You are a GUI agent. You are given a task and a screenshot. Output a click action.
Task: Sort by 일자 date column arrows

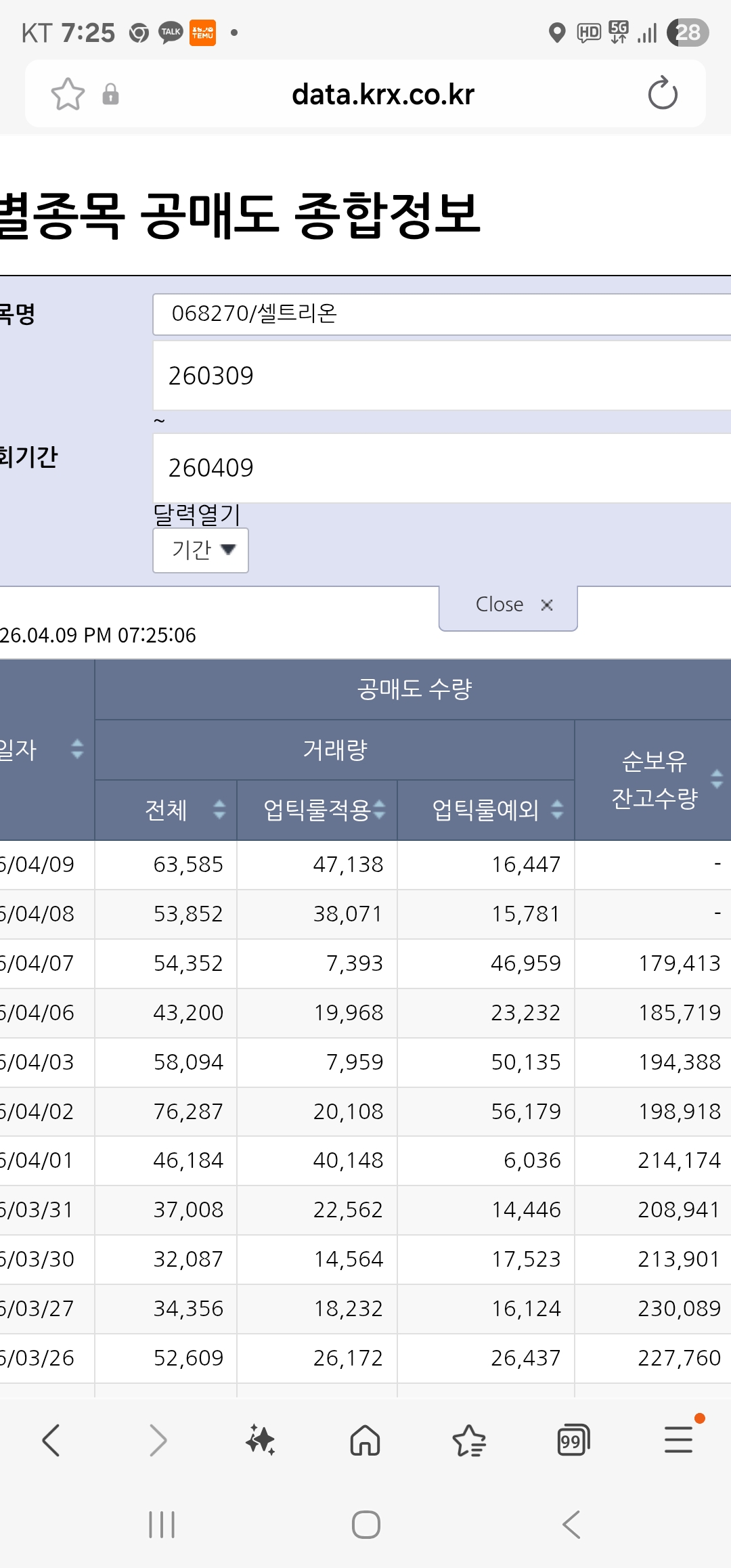point(77,749)
